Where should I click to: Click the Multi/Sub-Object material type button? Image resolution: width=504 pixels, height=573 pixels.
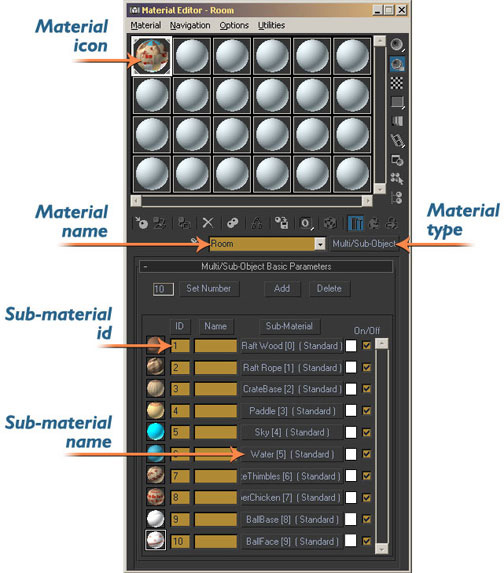click(x=364, y=244)
